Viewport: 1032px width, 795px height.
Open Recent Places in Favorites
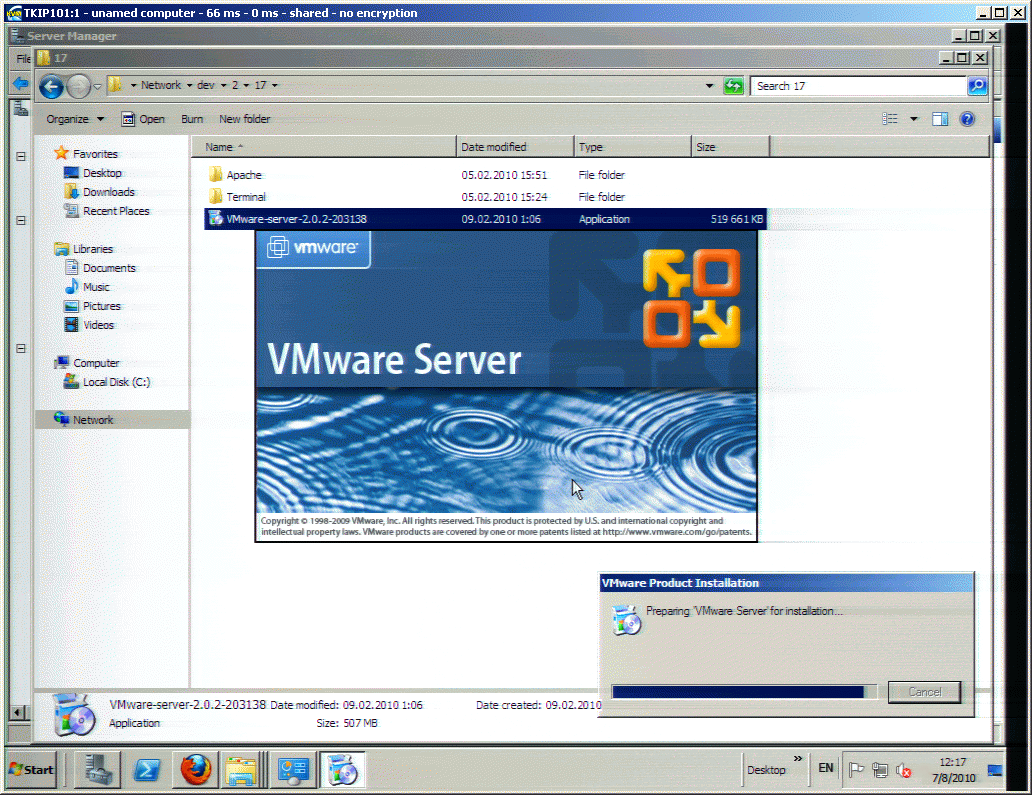[116, 211]
